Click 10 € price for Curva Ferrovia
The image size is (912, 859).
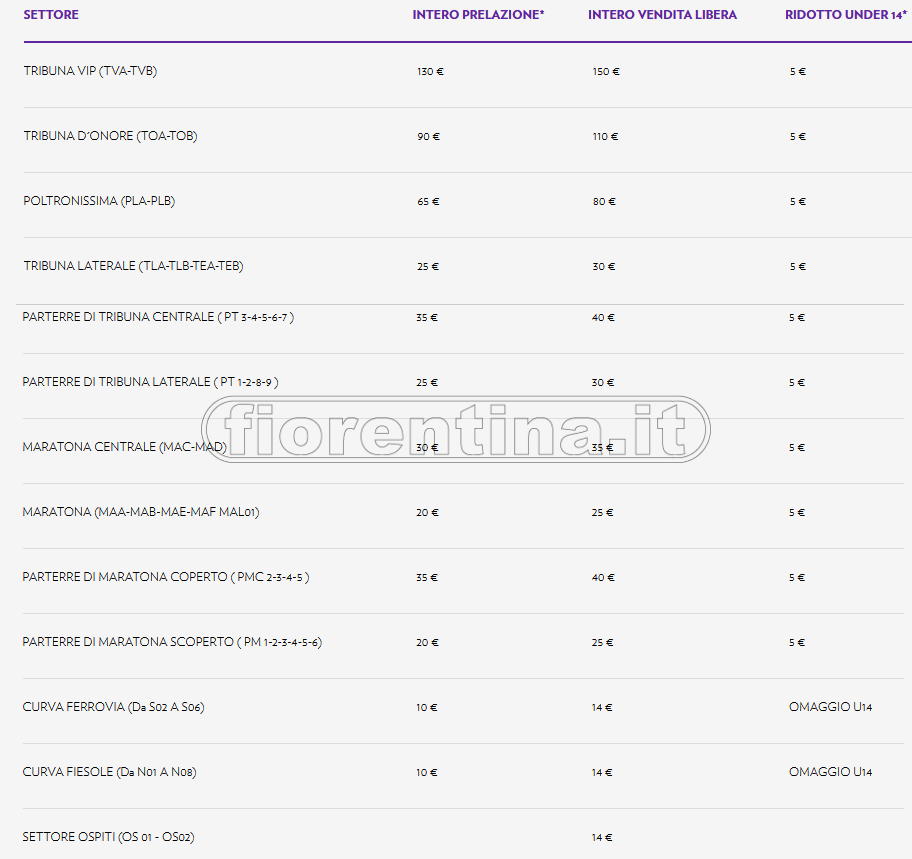(x=427, y=708)
